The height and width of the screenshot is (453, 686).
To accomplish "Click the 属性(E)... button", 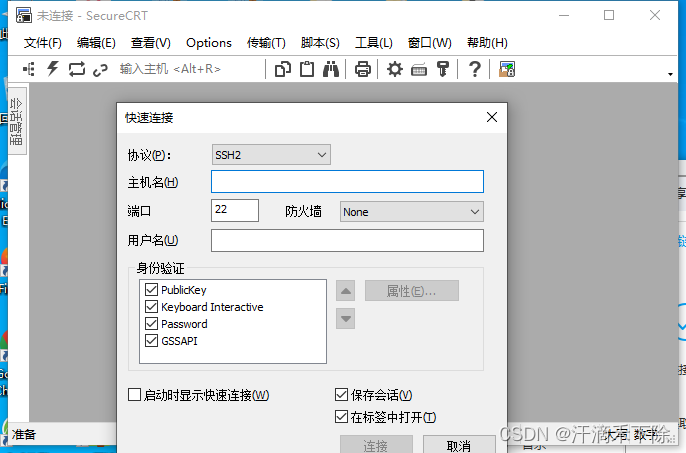I will (412, 291).
